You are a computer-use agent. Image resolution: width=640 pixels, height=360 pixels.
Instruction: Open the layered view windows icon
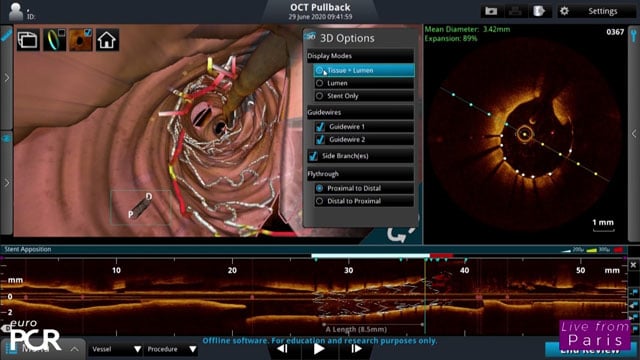[x=28, y=40]
